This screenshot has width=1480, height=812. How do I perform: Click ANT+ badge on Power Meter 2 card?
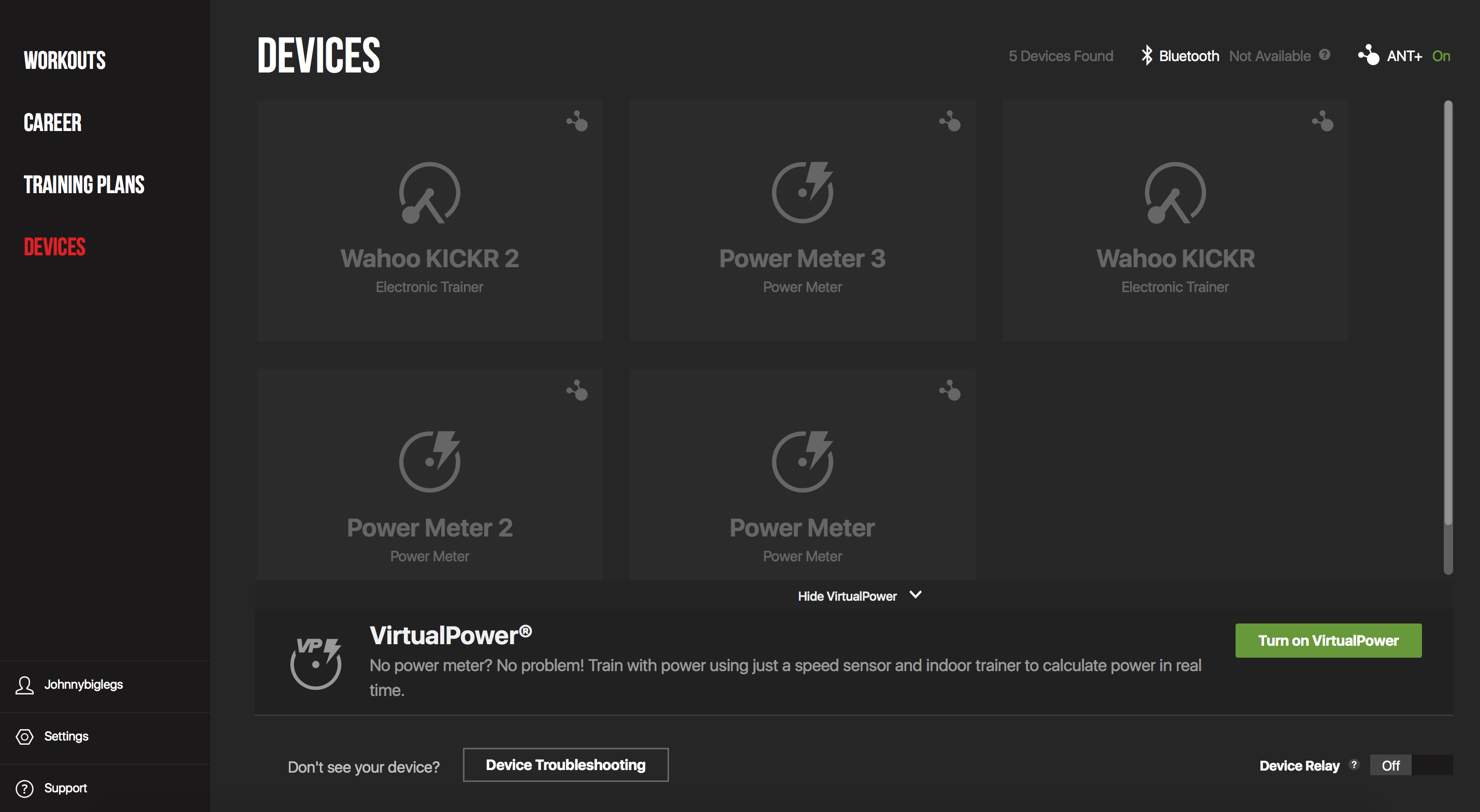577,391
